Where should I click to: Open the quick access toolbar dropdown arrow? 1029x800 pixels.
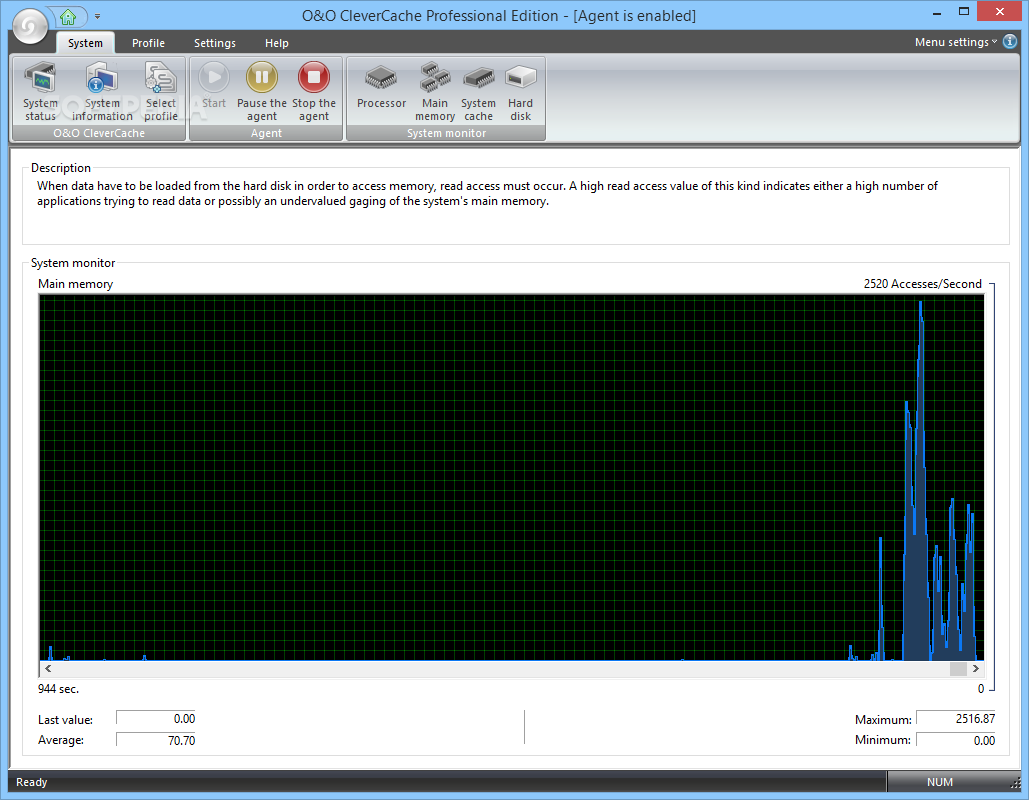[97, 16]
